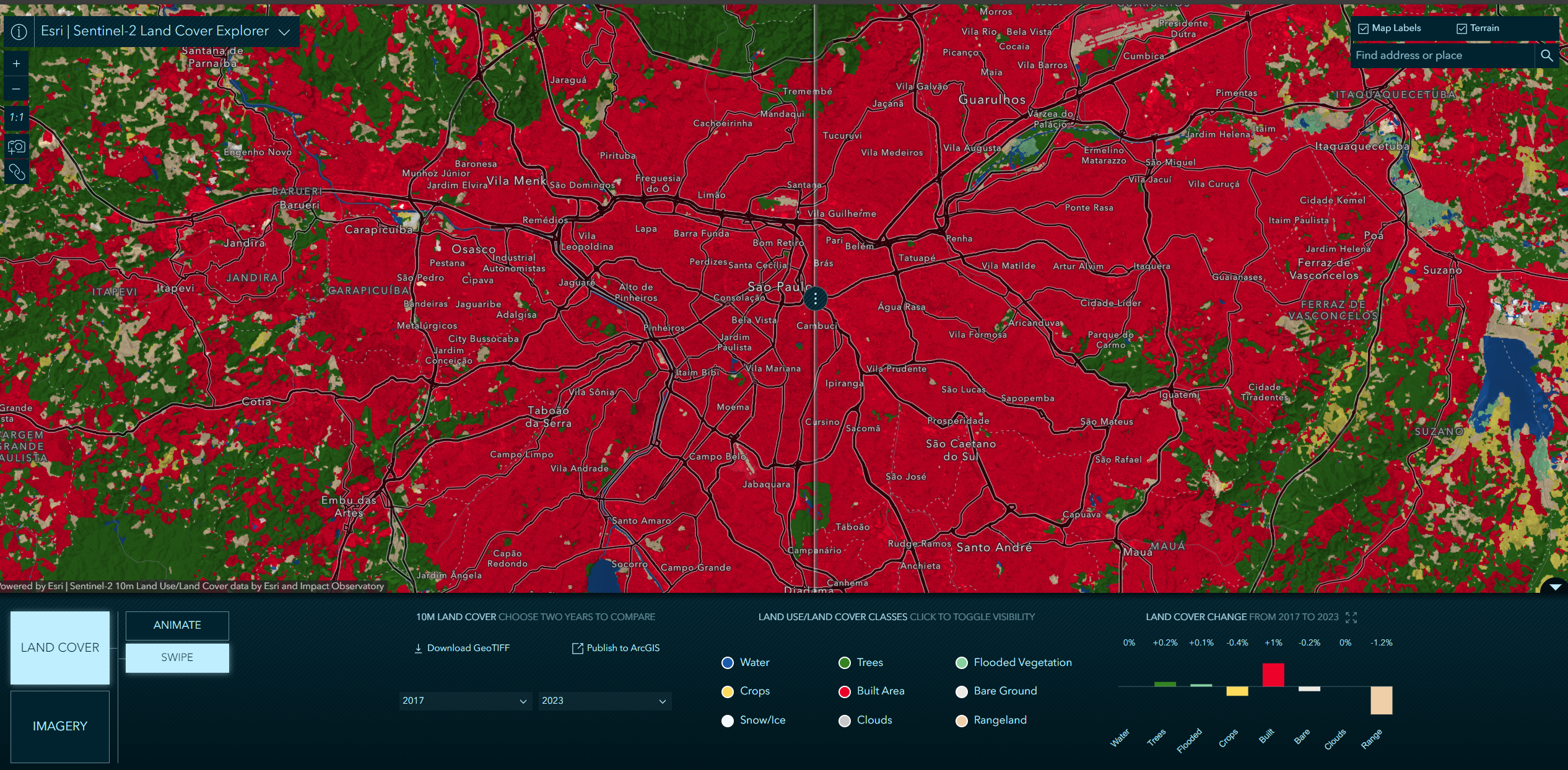This screenshot has height=770, width=1568.
Task: Disable the Map Labels checkbox
Action: (x=1363, y=28)
